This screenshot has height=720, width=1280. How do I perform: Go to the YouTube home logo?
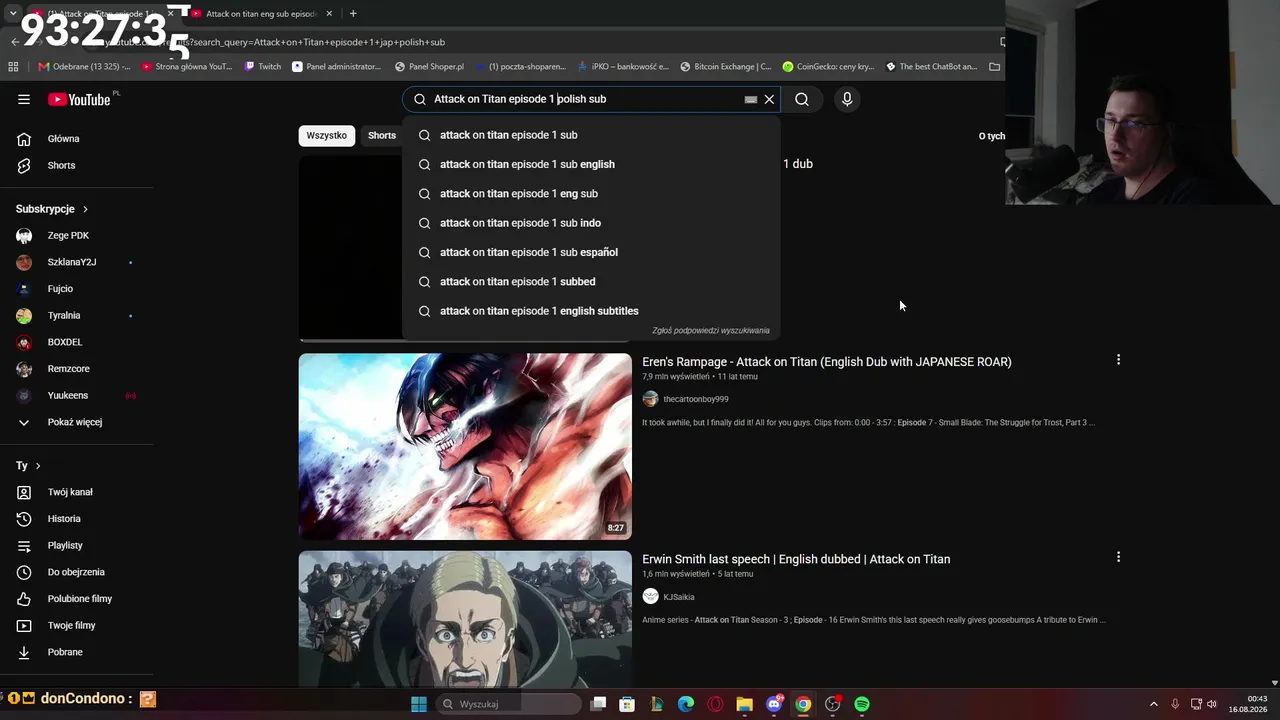pos(79,99)
